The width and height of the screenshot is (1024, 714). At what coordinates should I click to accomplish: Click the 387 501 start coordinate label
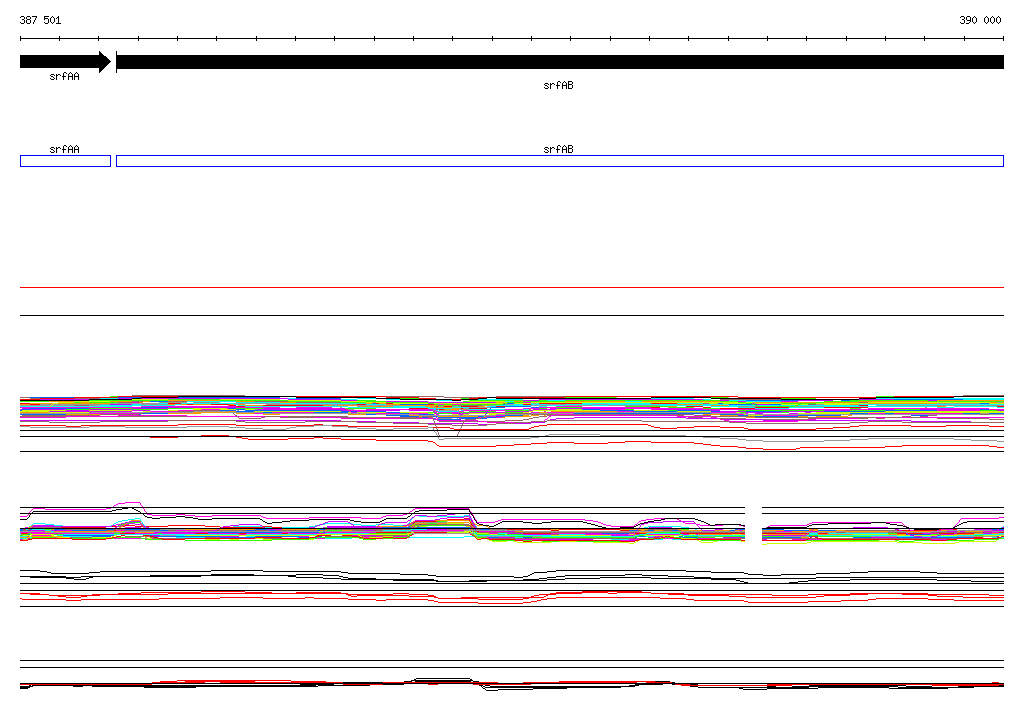[x=40, y=20]
